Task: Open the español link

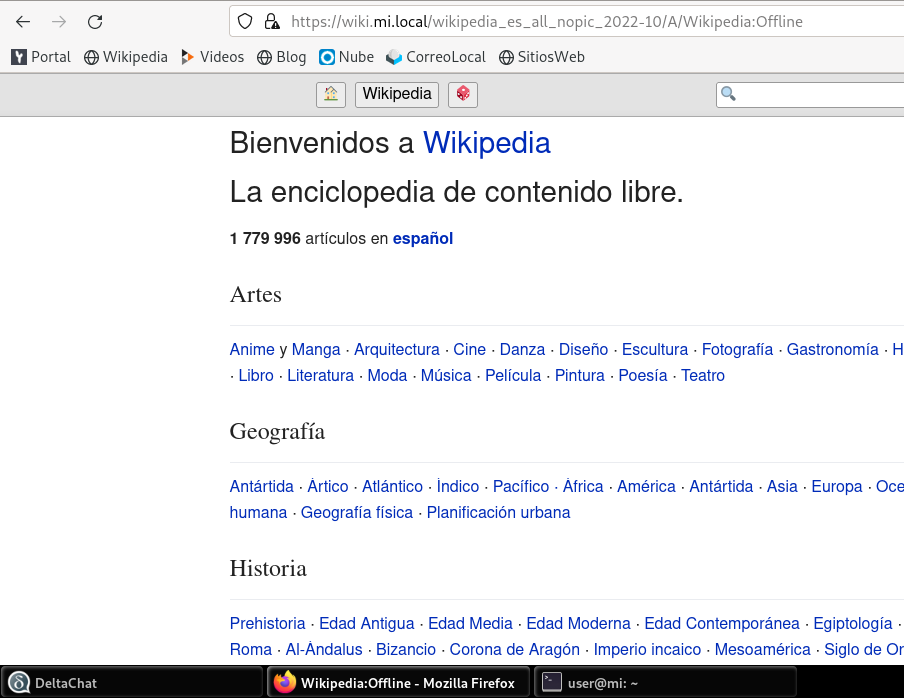Action: [423, 239]
